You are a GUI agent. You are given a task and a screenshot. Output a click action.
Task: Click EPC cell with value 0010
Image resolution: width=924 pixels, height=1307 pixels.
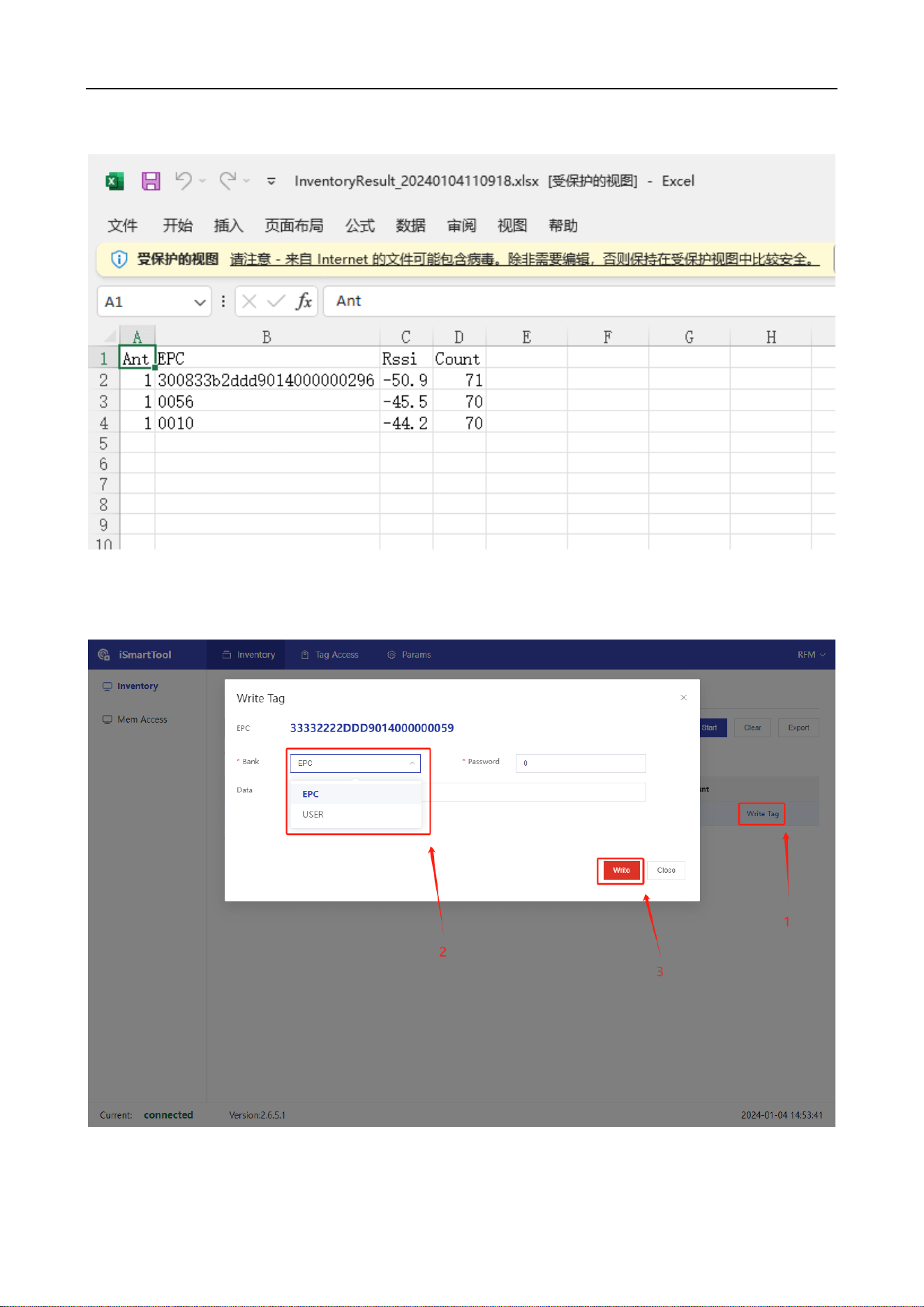(267, 423)
